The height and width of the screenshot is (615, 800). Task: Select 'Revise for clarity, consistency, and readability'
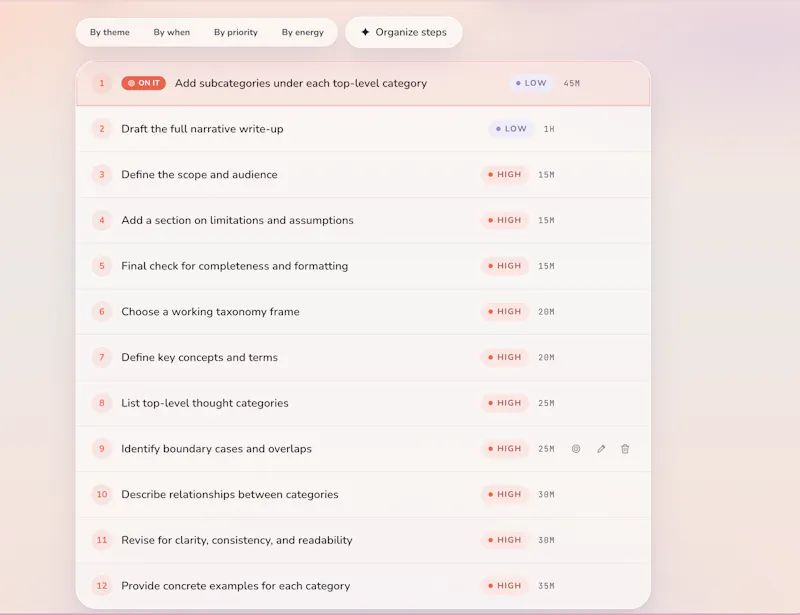click(x=237, y=540)
